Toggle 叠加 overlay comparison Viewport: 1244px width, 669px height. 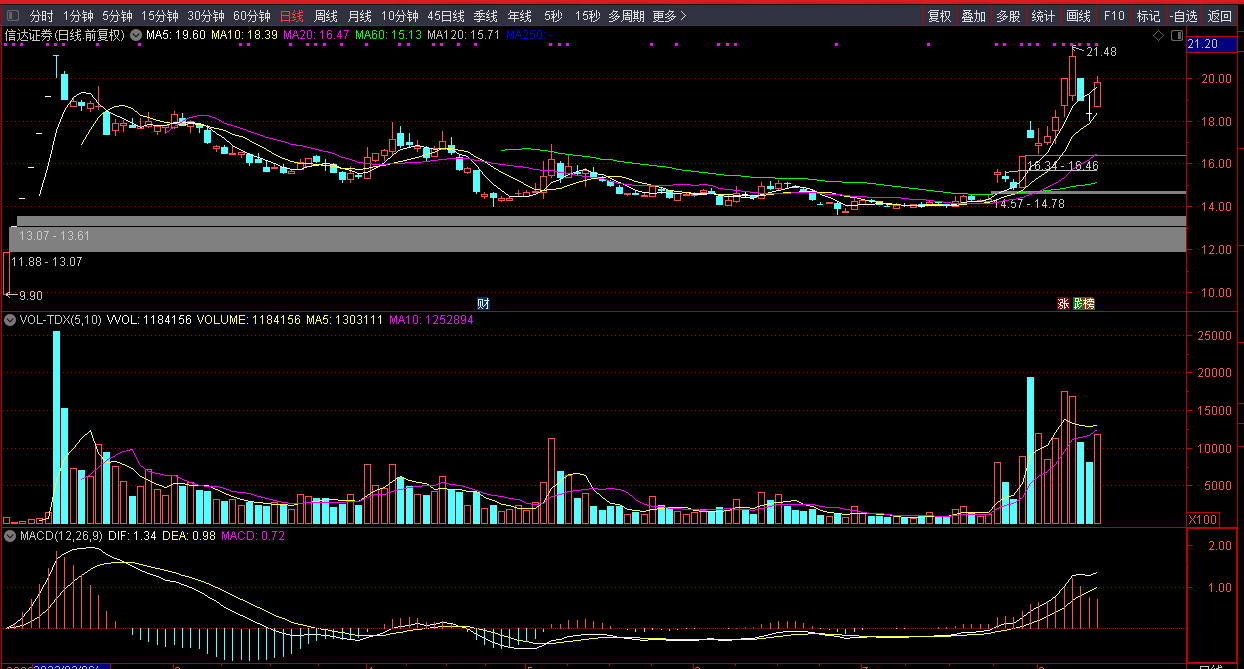pyautogui.click(x=973, y=16)
